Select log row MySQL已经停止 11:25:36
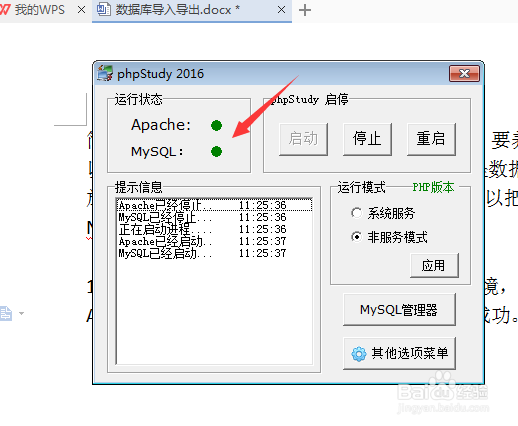 (214, 217)
